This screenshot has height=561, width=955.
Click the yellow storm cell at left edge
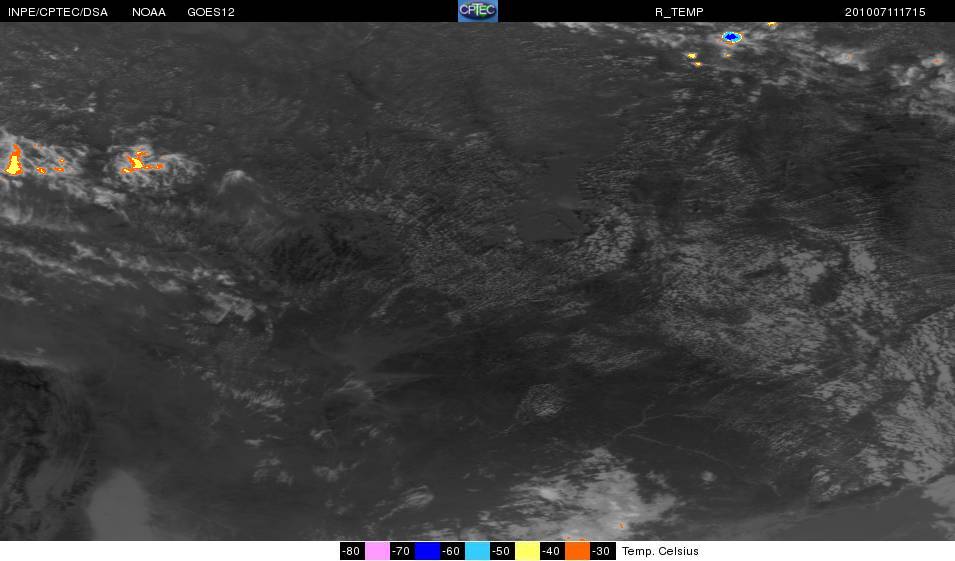point(14,161)
